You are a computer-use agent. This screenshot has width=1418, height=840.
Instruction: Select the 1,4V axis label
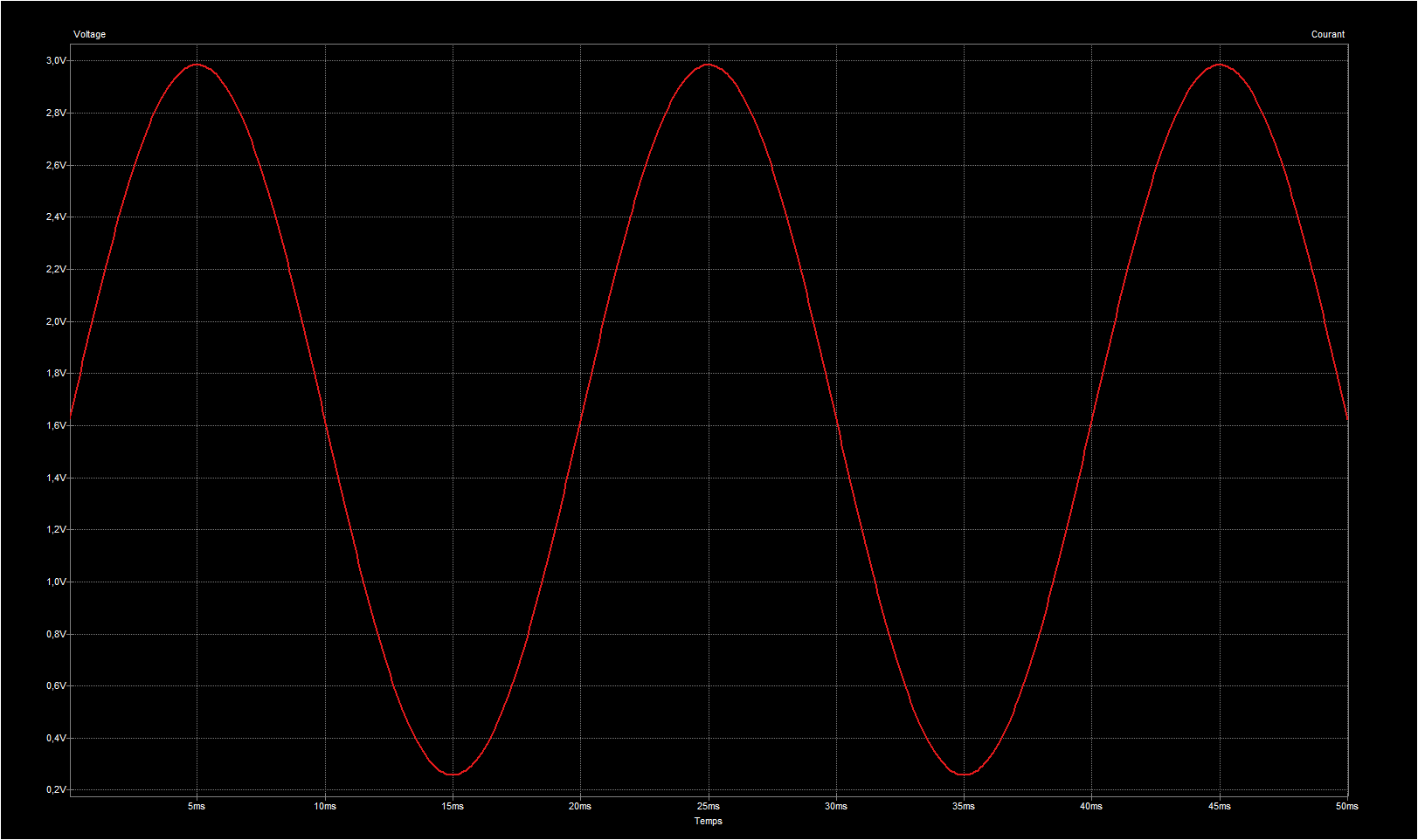click(x=56, y=478)
